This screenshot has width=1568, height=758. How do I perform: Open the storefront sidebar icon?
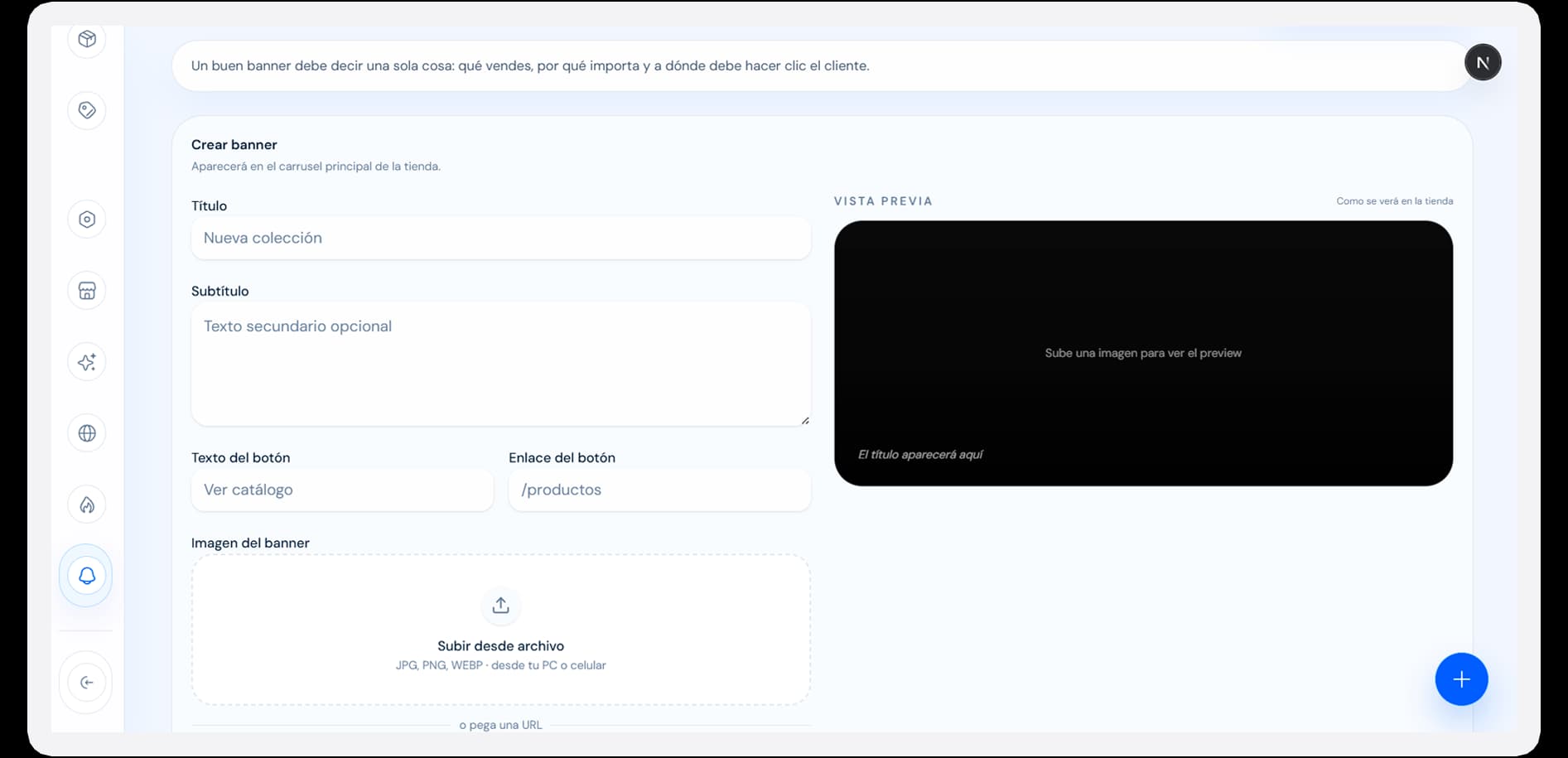(x=87, y=291)
